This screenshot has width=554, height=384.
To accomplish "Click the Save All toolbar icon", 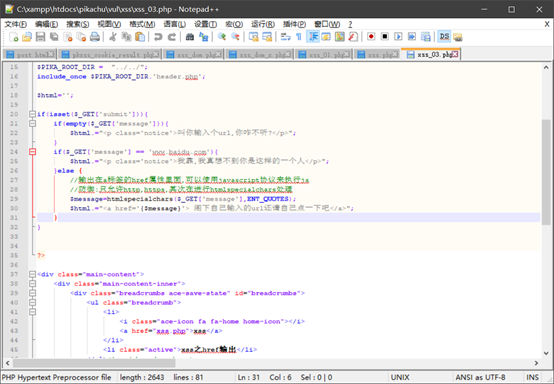I will click(x=54, y=37).
